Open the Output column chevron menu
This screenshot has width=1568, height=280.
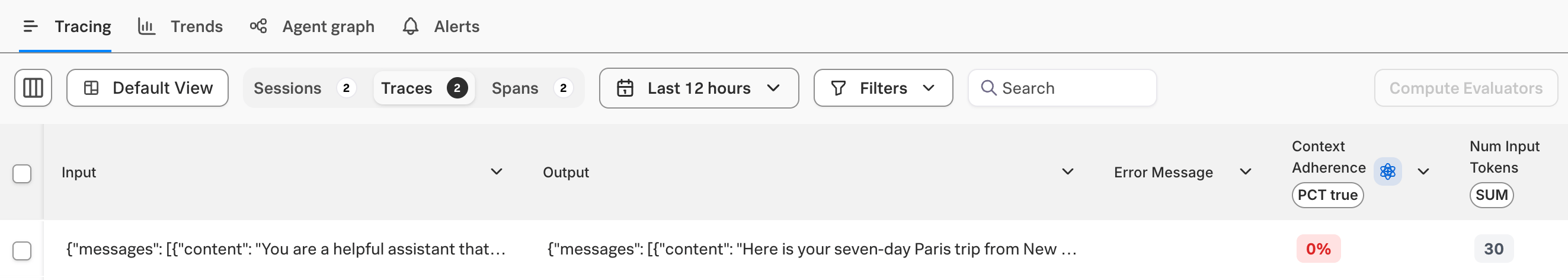click(x=1068, y=171)
